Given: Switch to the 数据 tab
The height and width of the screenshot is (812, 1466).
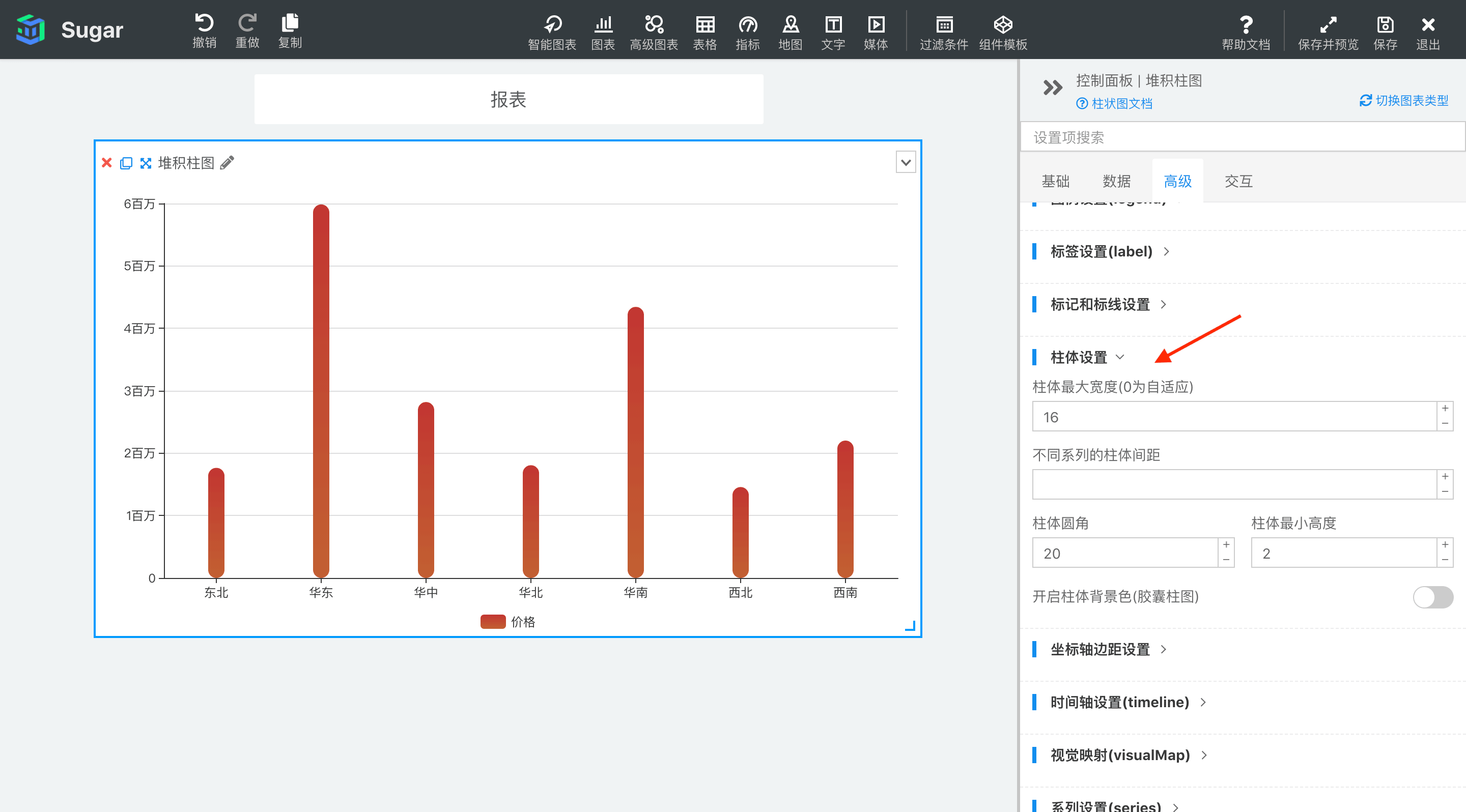Looking at the screenshot, I should pos(1116,182).
